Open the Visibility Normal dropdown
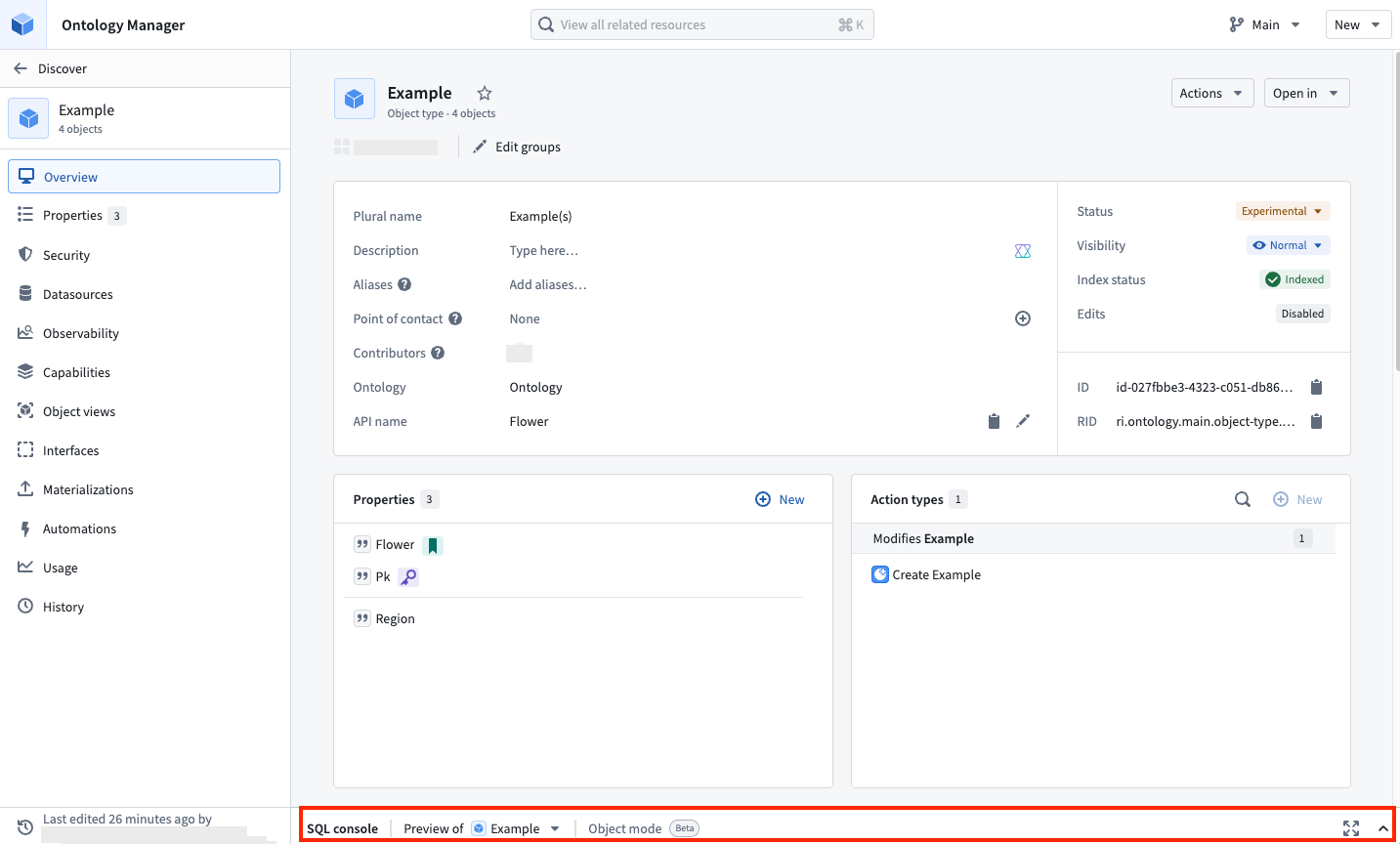 (1288, 245)
